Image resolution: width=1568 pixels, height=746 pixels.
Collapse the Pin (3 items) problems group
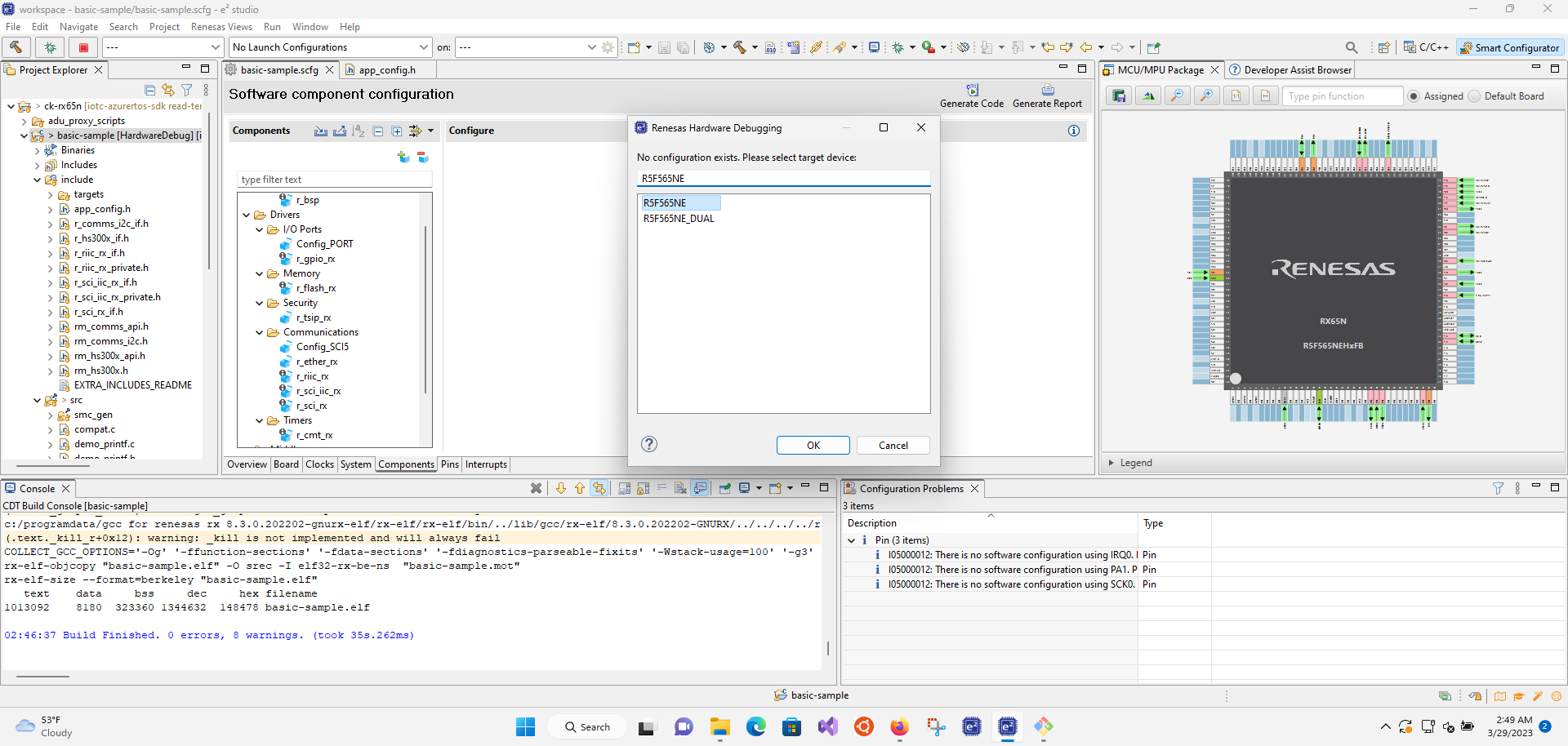pos(852,540)
